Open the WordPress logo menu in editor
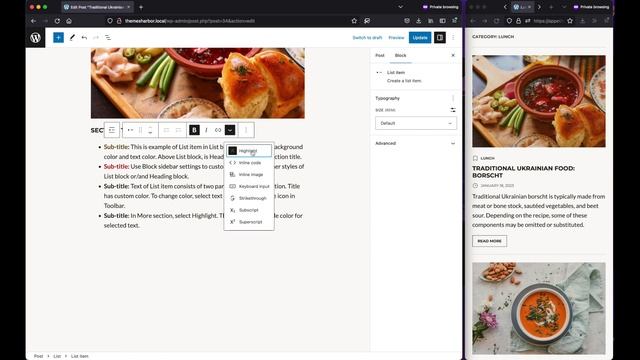The image size is (640, 360). (36, 38)
